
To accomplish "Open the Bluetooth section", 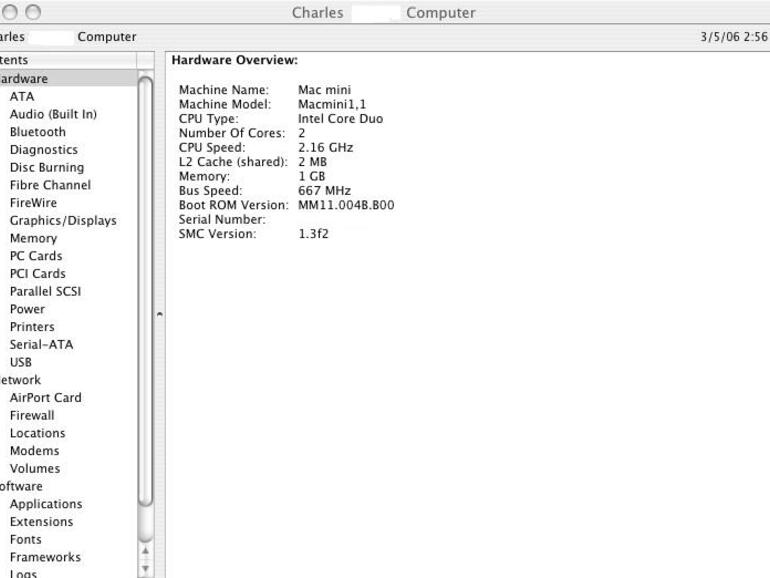I will (37, 132).
